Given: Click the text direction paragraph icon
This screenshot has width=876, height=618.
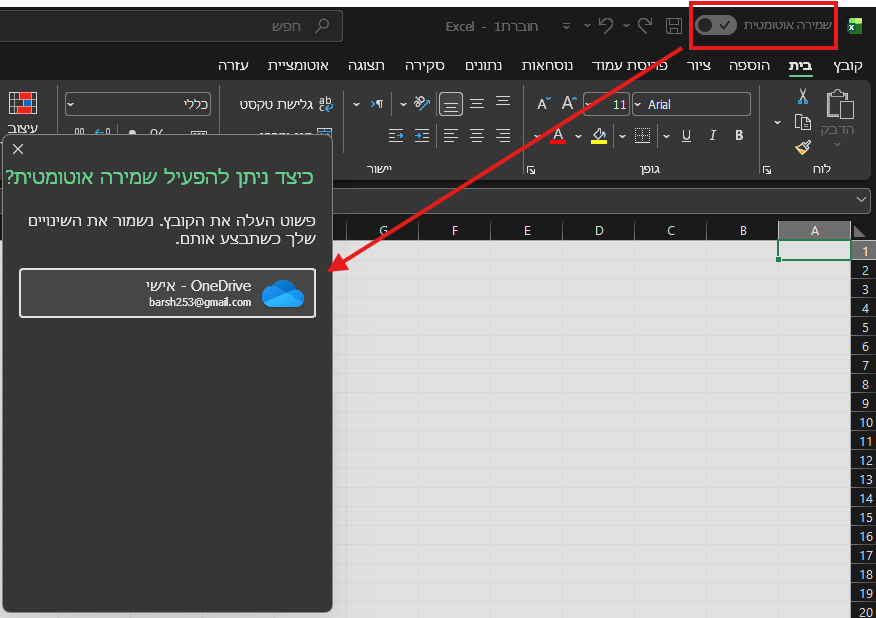Looking at the screenshot, I should tap(377, 103).
